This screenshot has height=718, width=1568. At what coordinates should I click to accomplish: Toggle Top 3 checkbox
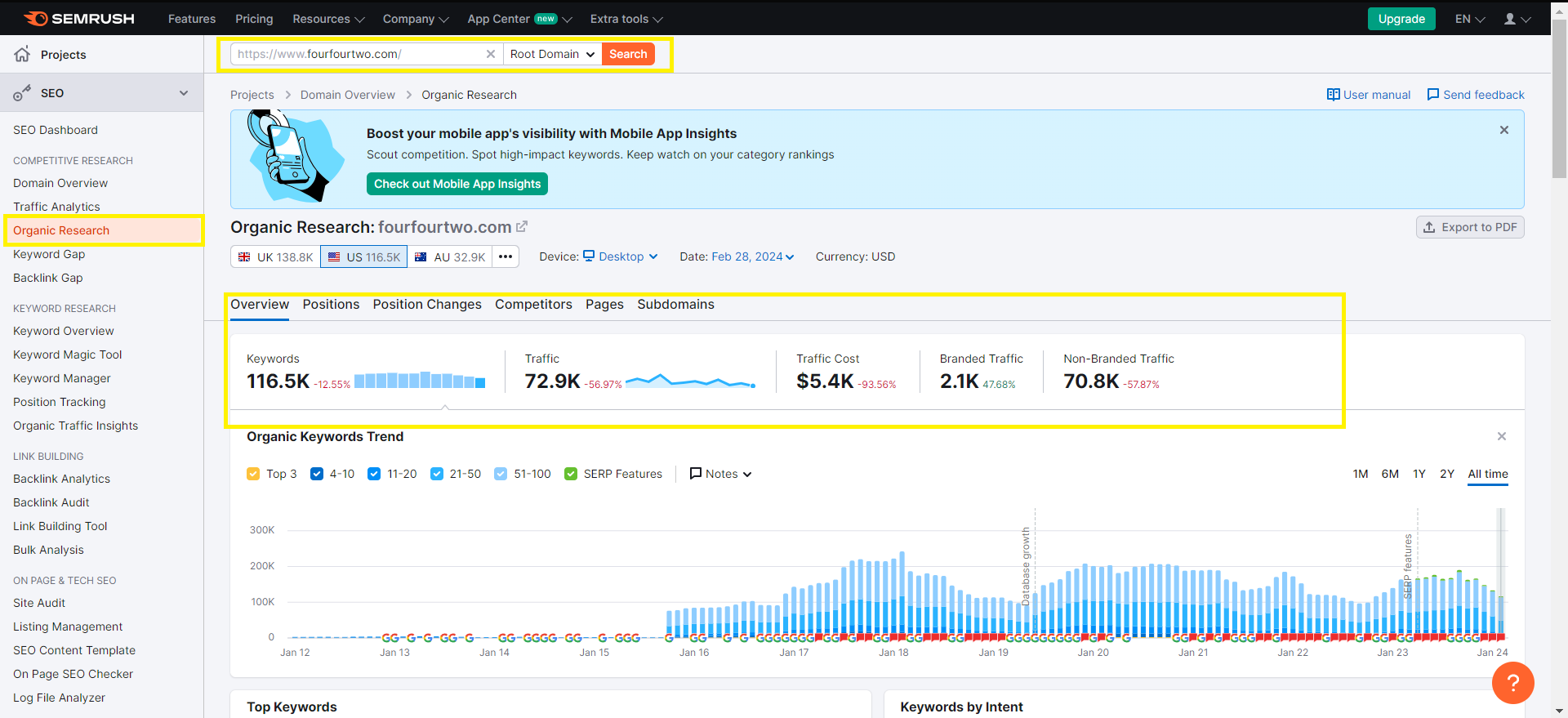pyautogui.click(x=253, y=474)
